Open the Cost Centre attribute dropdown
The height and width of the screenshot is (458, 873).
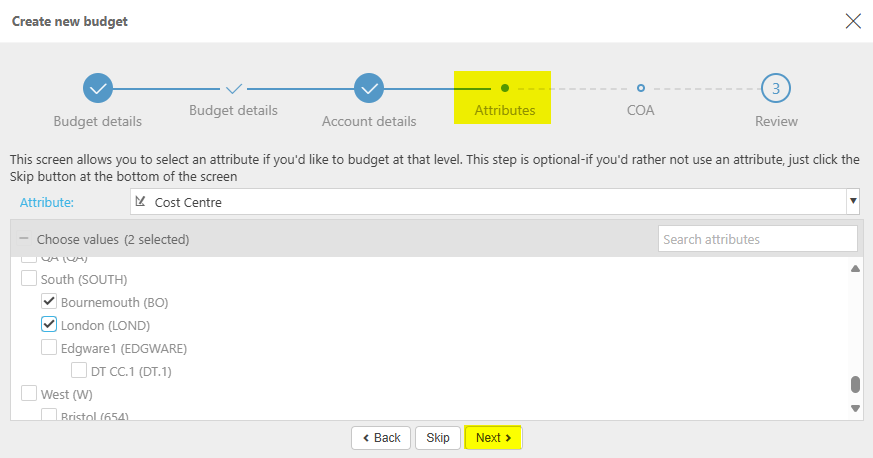(853, 202)
